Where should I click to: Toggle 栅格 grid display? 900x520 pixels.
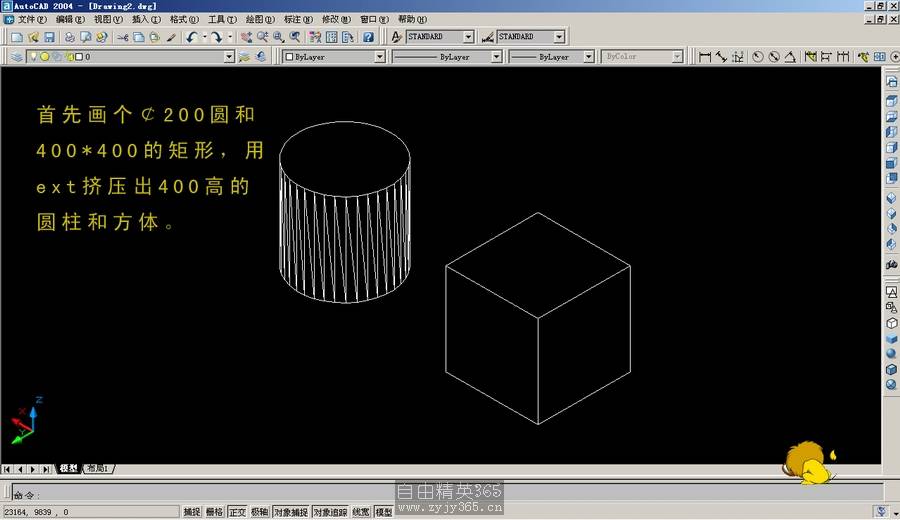(214, 512)
